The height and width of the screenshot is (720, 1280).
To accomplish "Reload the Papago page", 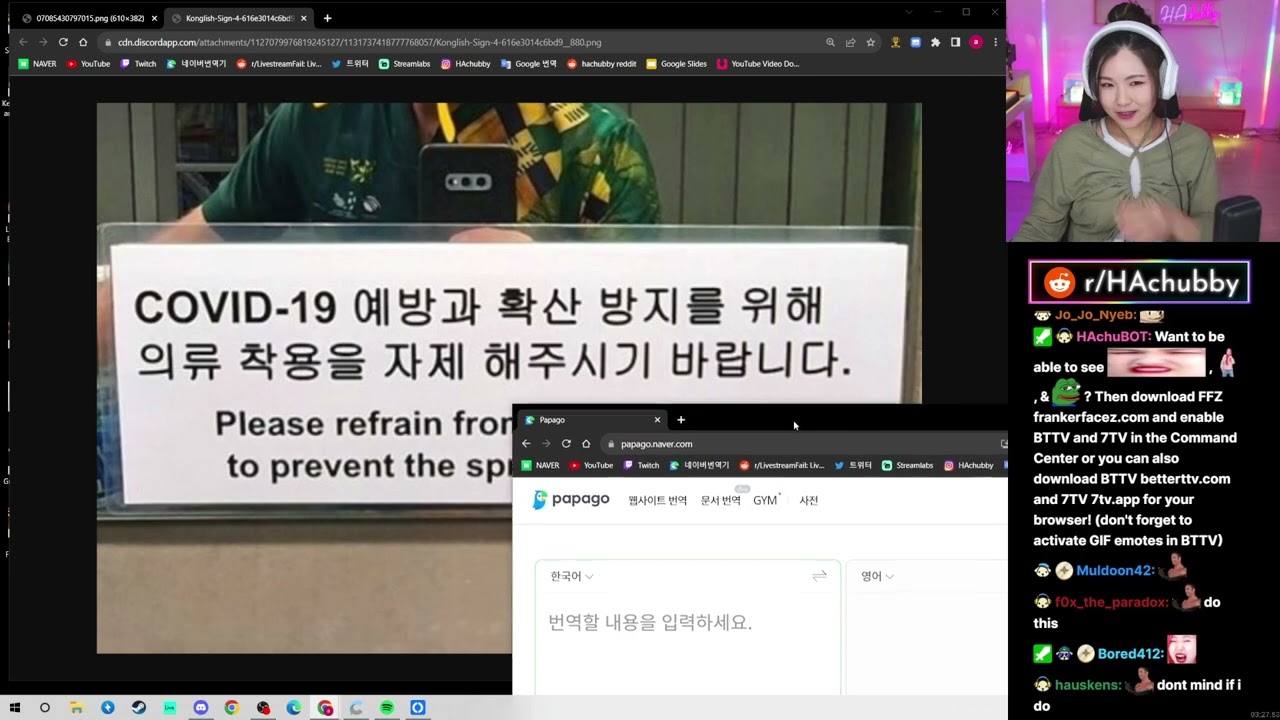I will [x=566, y=444].
